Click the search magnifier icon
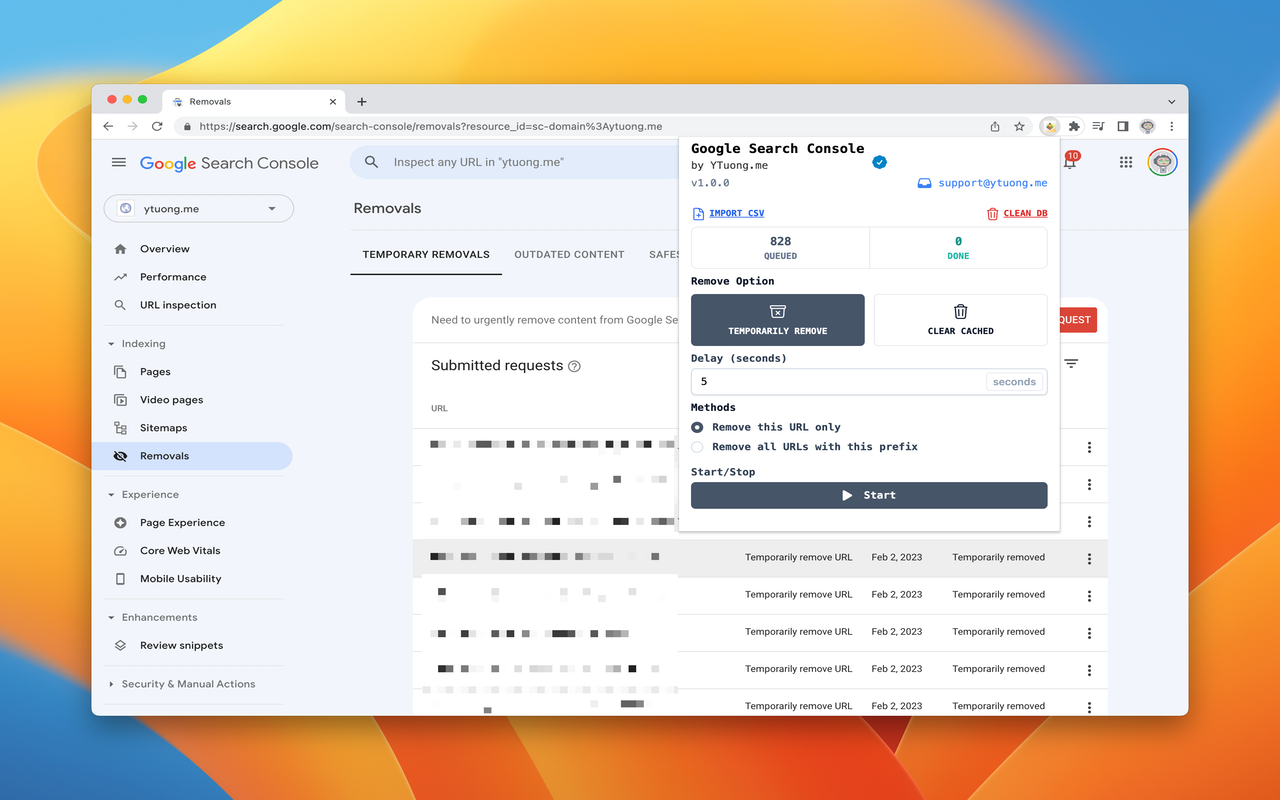Viewport: 1280px width, 800px height. pyautogui.click(x=371, y=162)
